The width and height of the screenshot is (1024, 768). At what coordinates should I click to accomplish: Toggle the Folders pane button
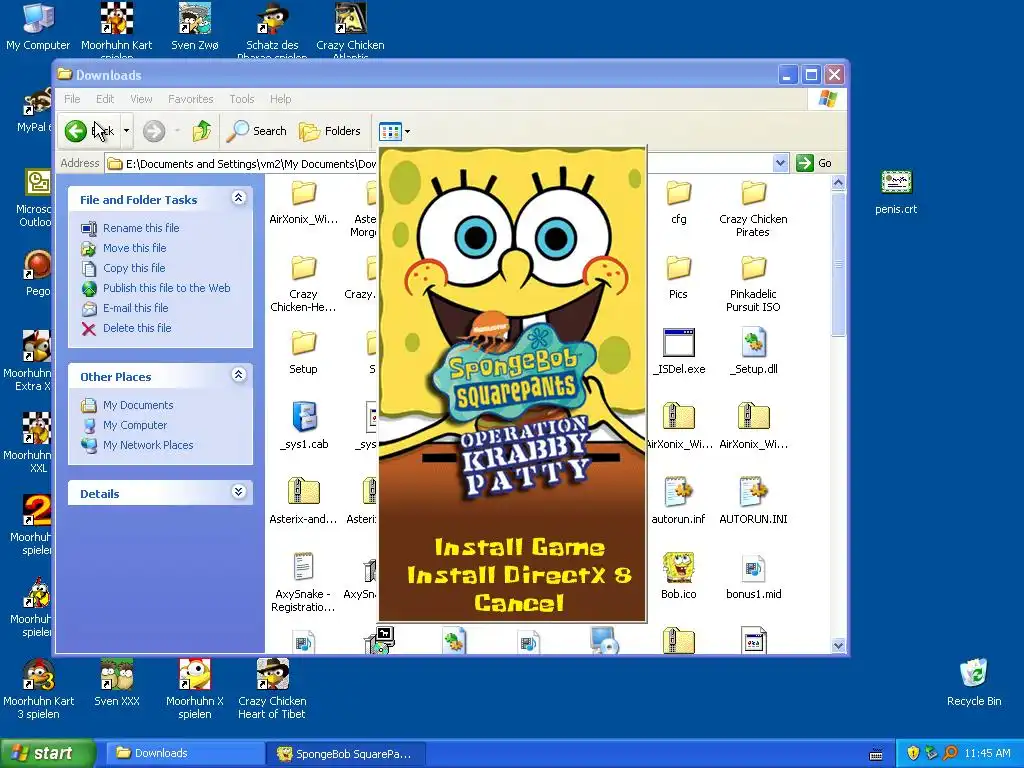pos(330,131)
